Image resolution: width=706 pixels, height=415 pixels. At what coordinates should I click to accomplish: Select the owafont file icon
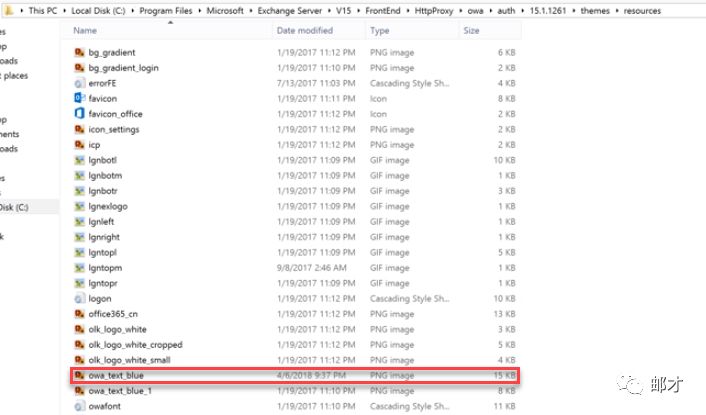click(x=79, y=406)
